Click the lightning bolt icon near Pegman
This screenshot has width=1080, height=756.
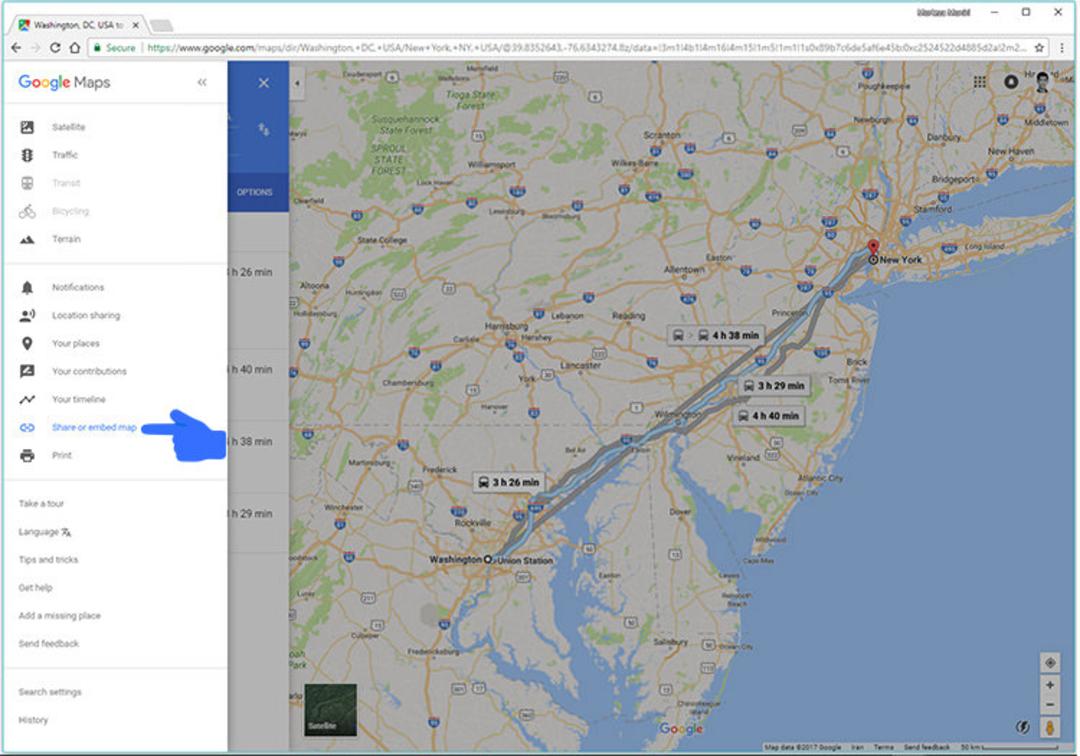click(1023, 727)
